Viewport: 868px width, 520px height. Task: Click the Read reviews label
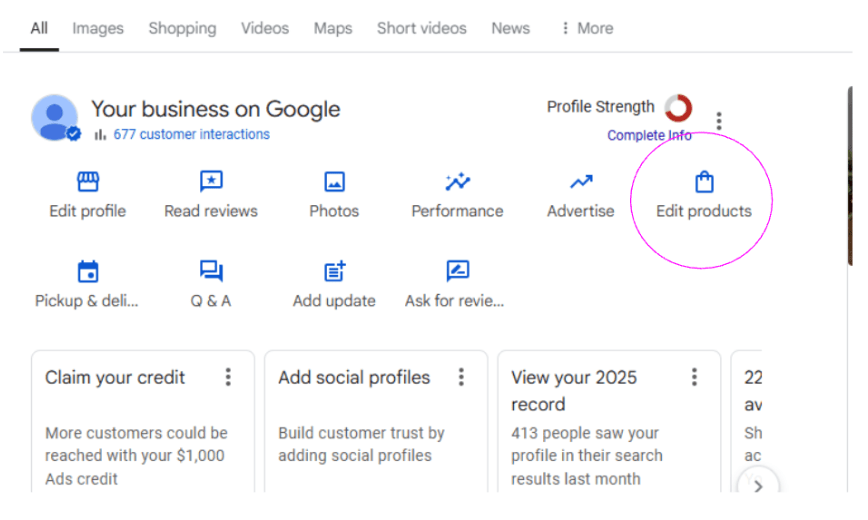pyautogui.click(x=211, y=211)
